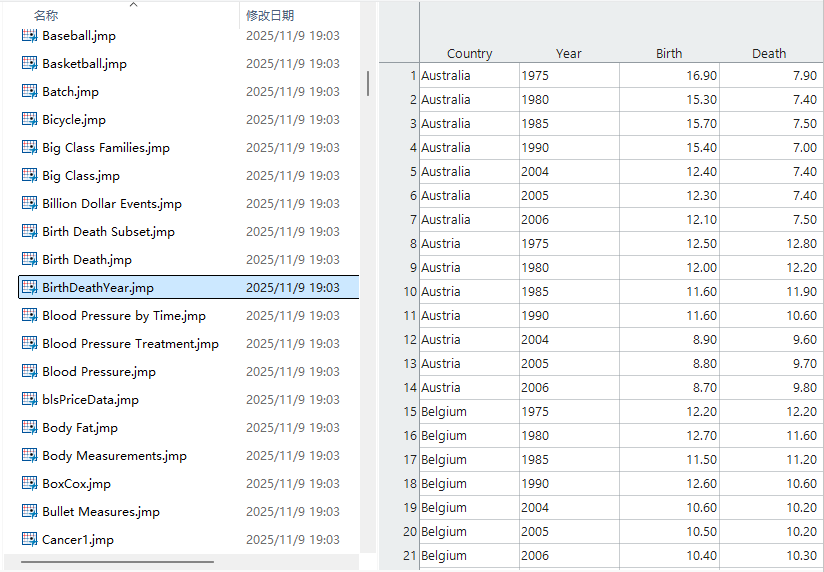Image resolution: width=824 pixels, height=572 pixels.
Task: Click Death value 12.80
Action: (x=769, y=244)
